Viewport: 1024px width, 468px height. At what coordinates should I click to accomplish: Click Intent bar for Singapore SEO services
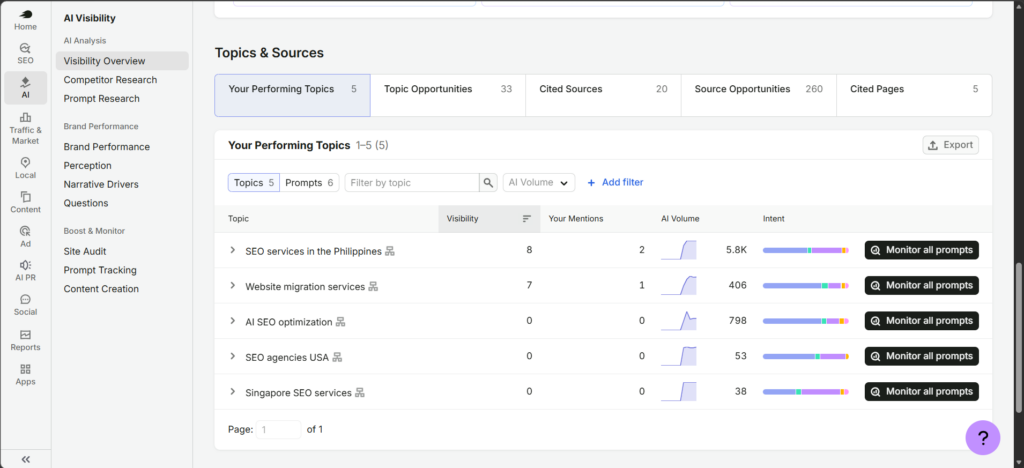click(x=806, y=392)
